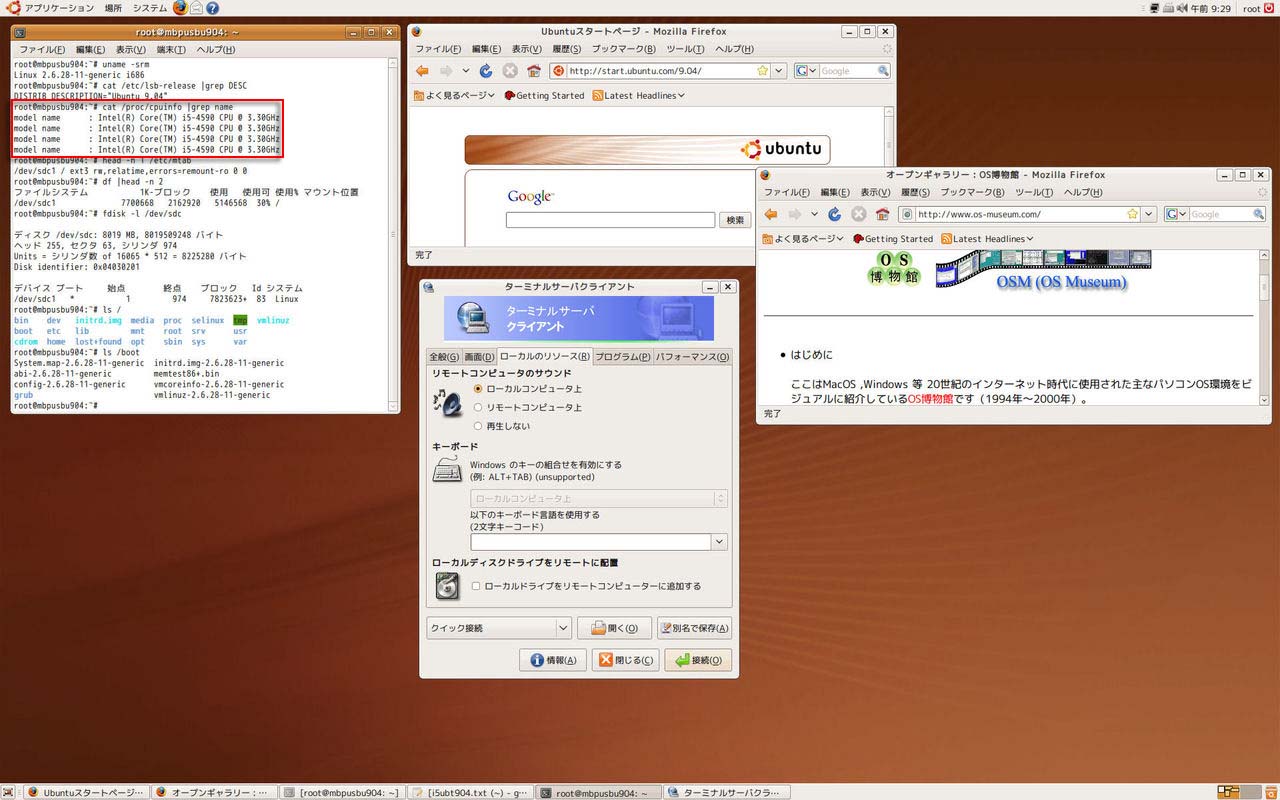The image size is (1280, 800).
Task: Launch Firefox from the top panel icon
Action: click(180, 8)
